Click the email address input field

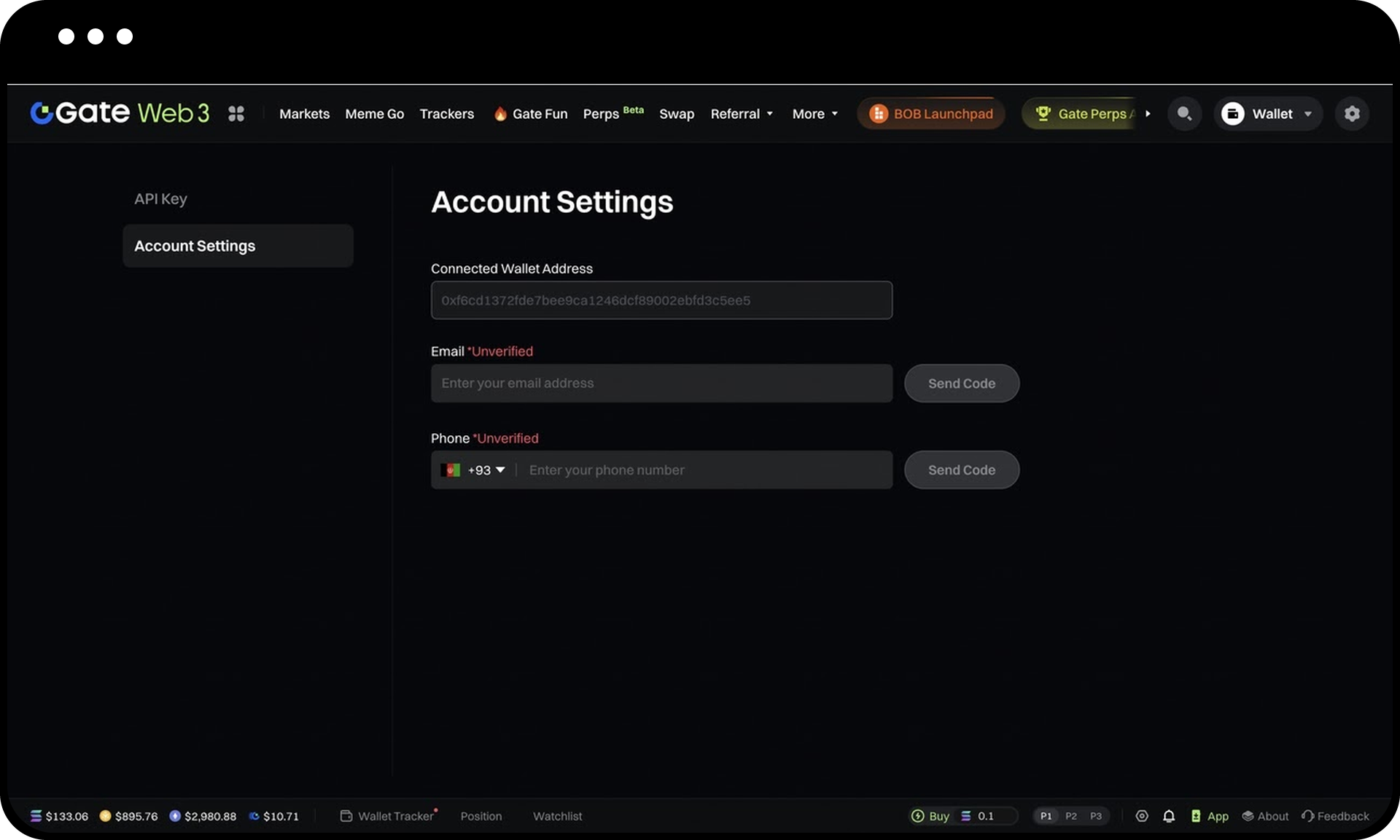click(661, 384)
